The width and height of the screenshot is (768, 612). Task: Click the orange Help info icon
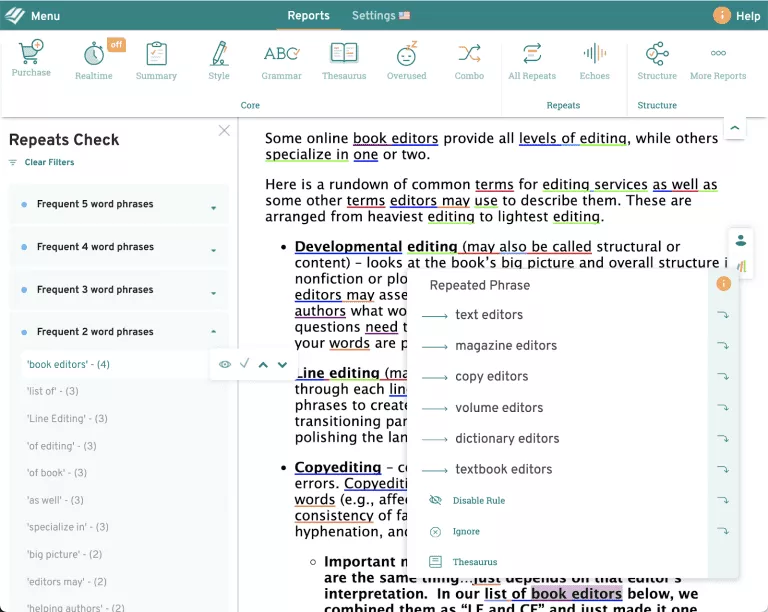(x=721, y=16)
